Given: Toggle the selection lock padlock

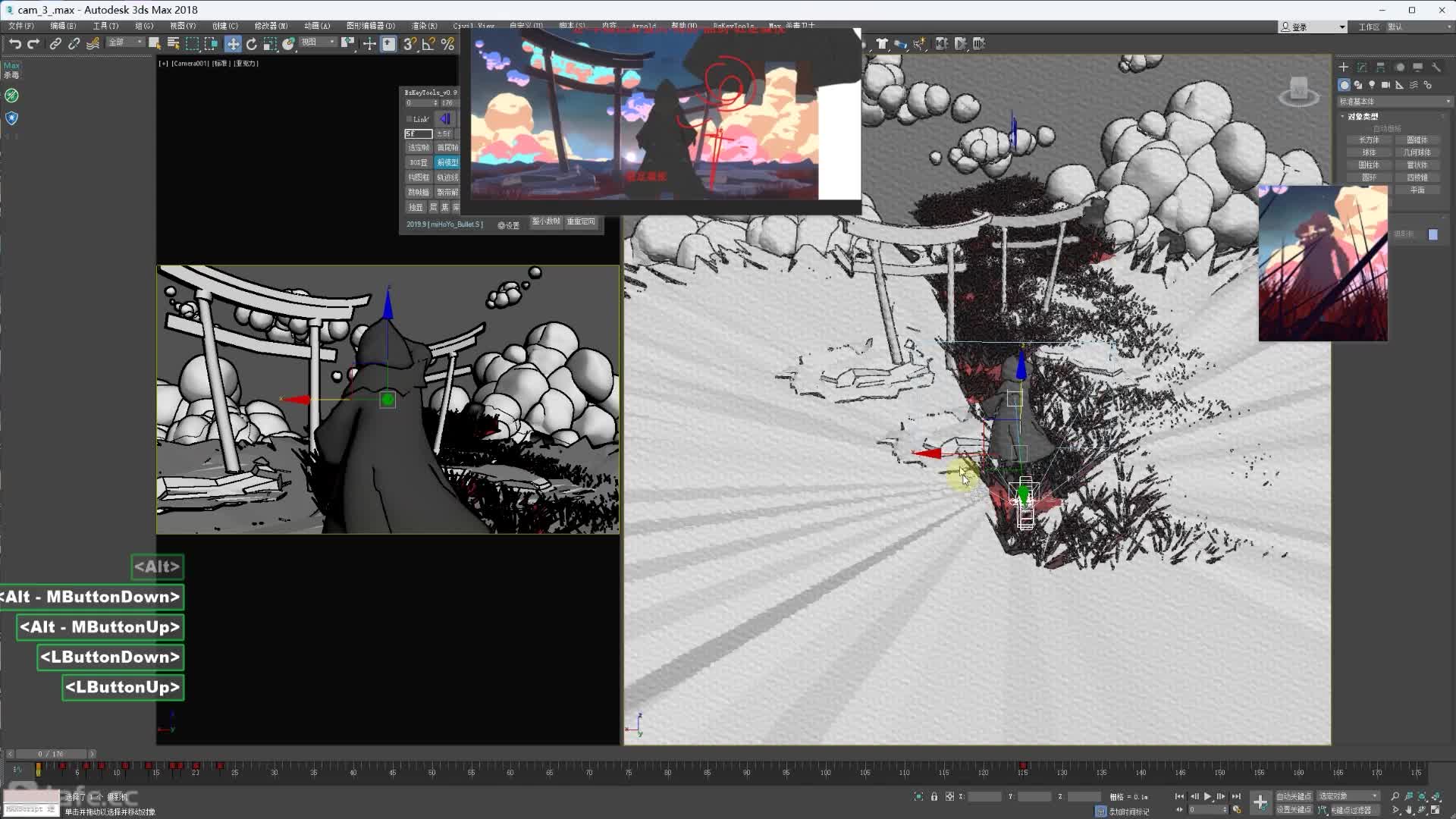Looking at the screenshot, I should click(x=934, y=796).
